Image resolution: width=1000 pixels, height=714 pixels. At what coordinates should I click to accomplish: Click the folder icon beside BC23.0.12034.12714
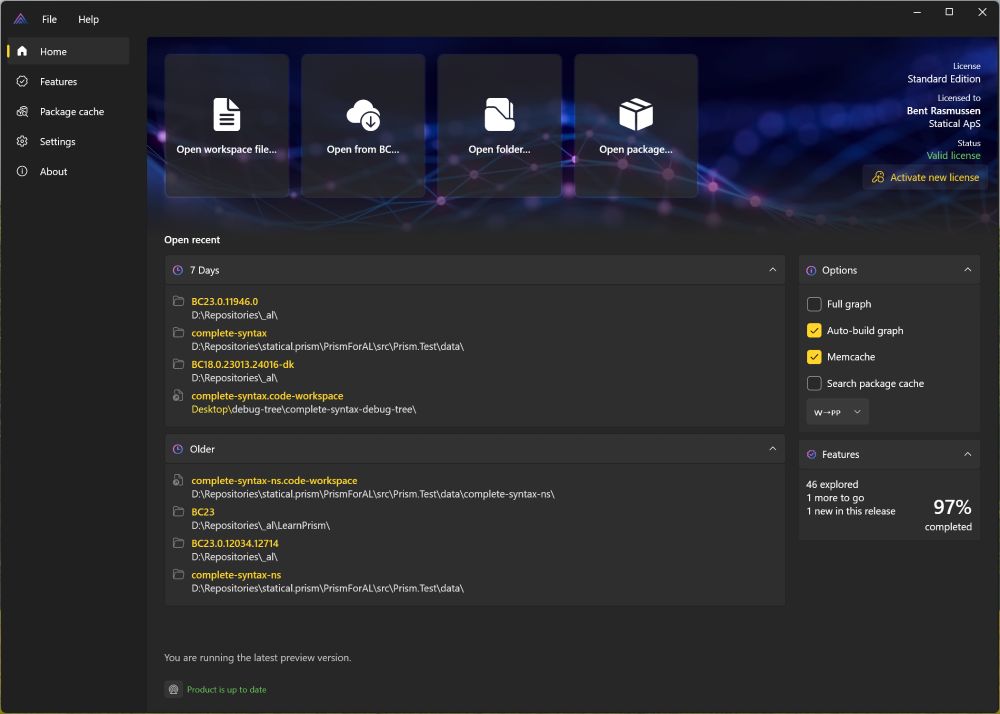click(179, 543)
